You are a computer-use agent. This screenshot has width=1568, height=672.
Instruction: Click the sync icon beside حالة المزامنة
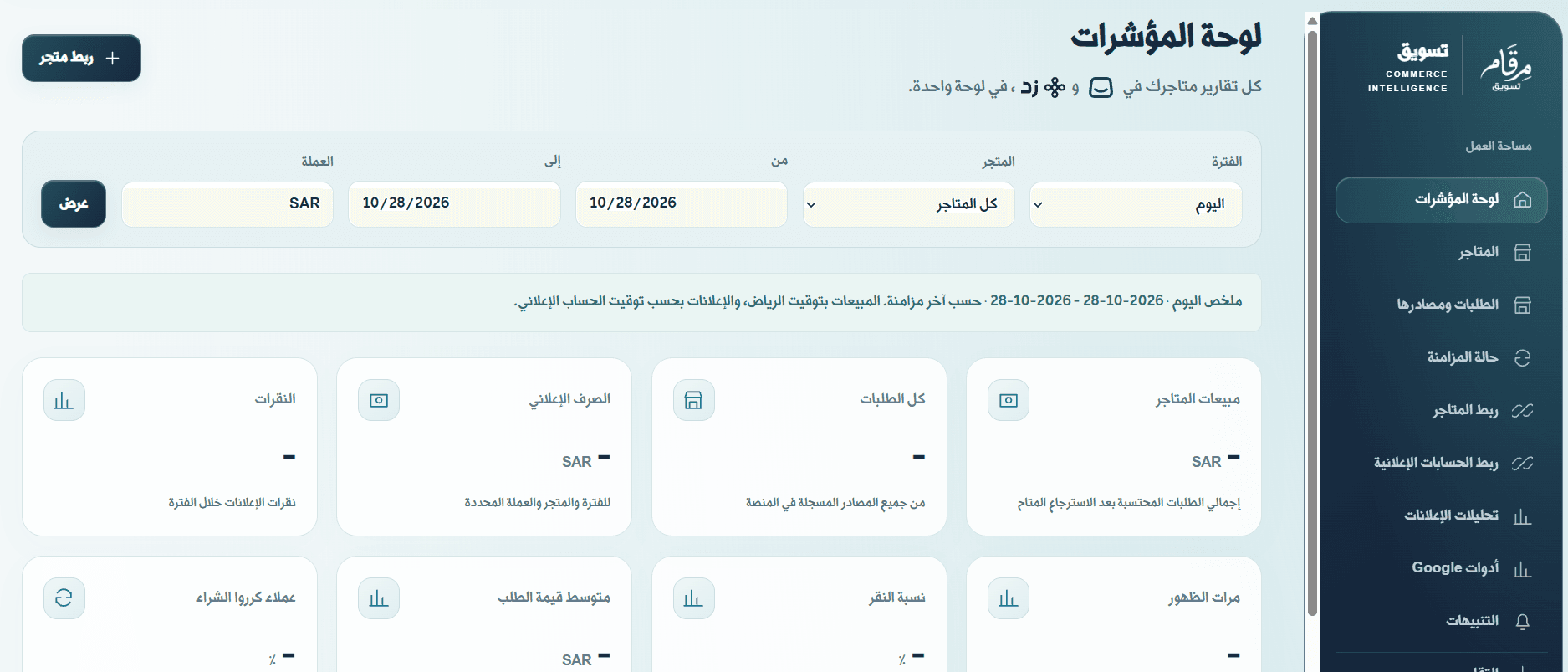[1522, 358]
